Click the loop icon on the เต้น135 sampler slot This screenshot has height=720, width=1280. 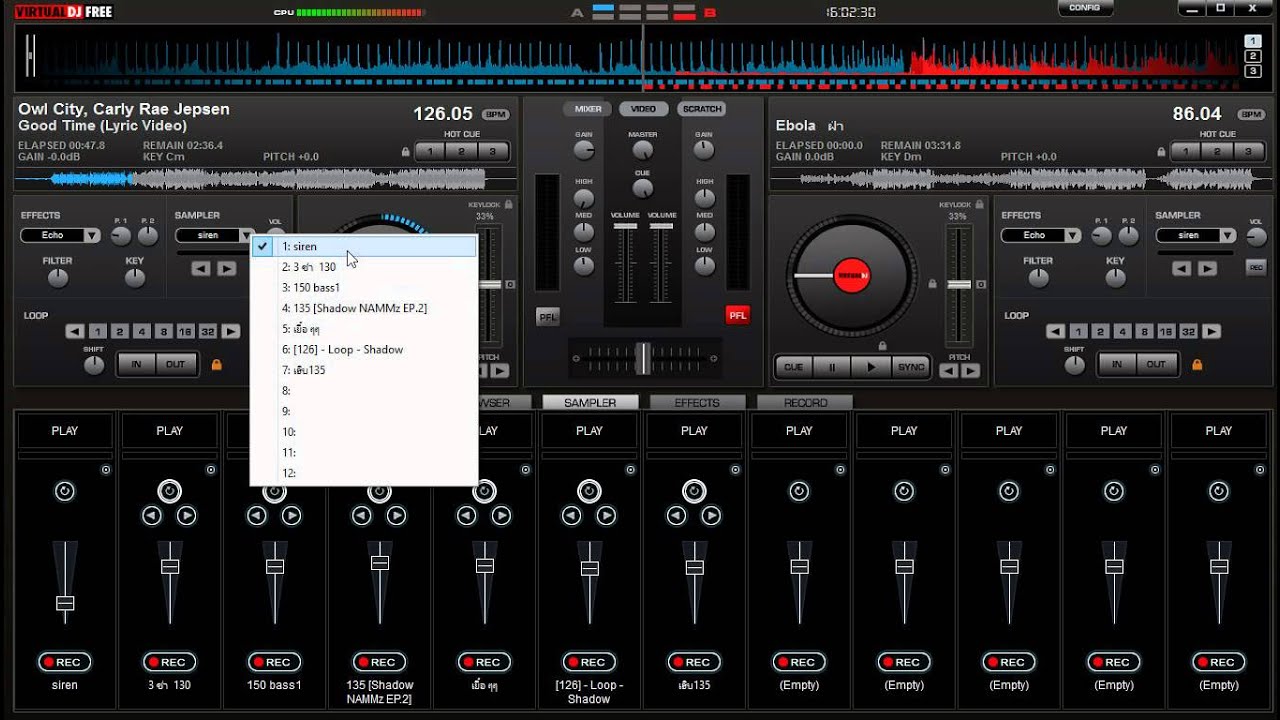point(694,491)
